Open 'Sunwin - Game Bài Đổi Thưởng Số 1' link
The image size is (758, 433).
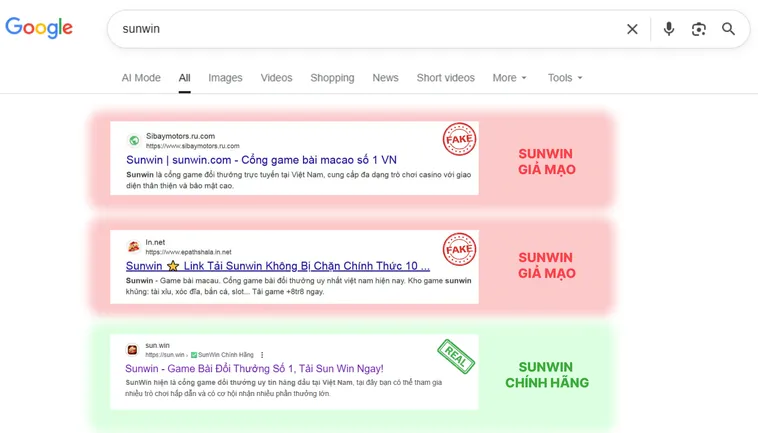(x=254, y=369)
